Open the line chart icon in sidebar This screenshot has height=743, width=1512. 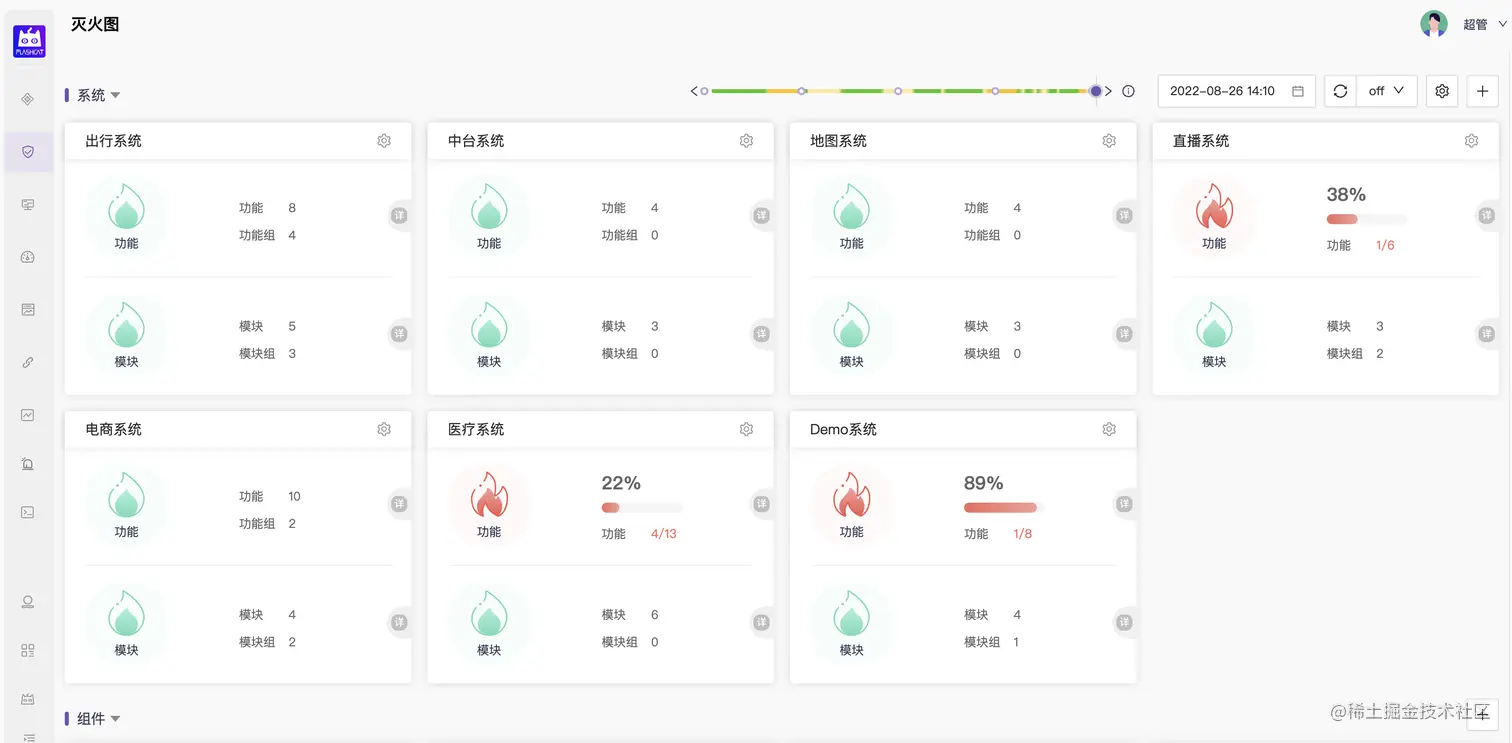pos(28,414)
